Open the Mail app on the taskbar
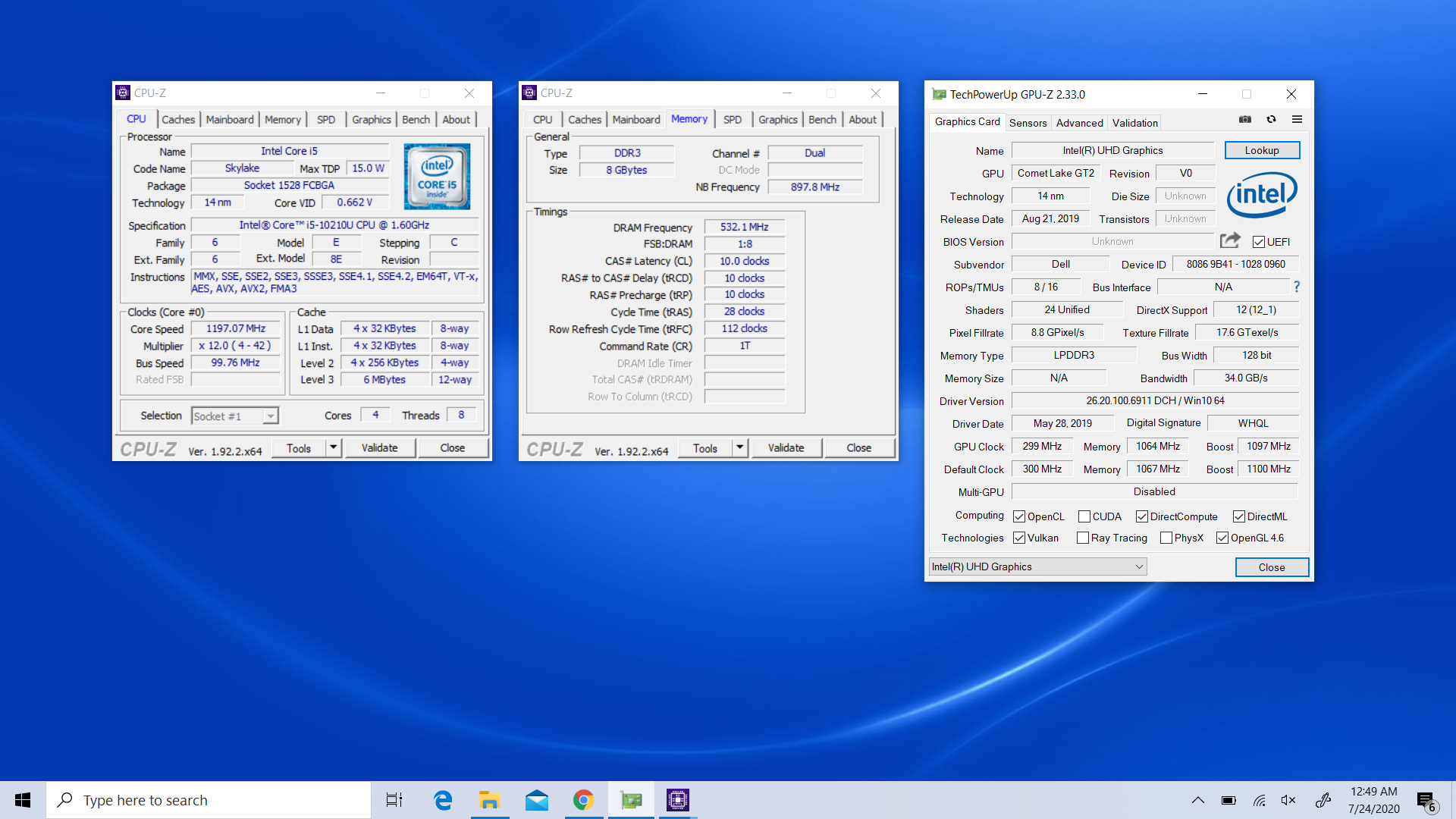Screen dimensions: 1456x819 [x=537, y=800]
